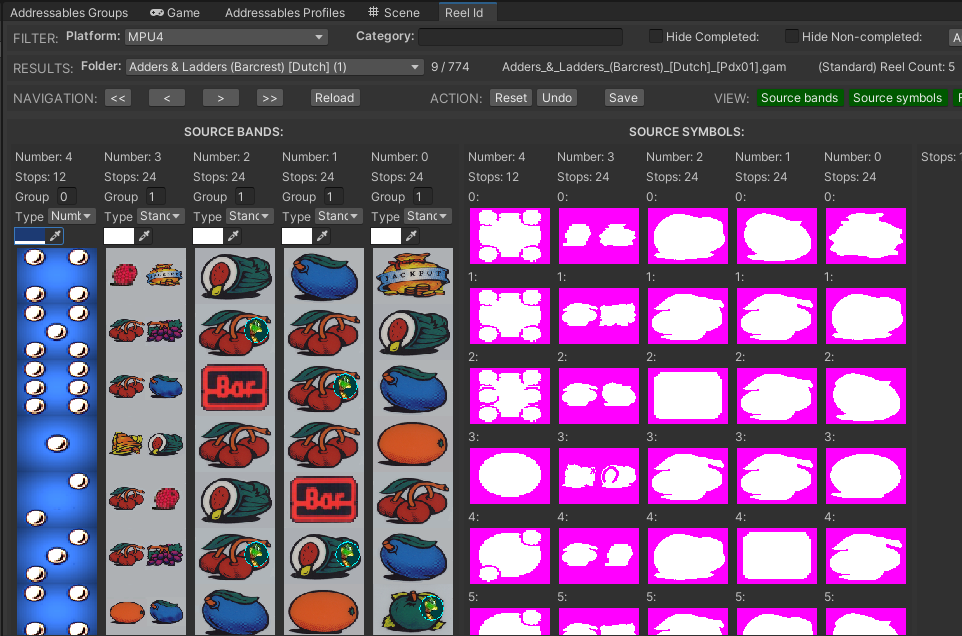Click symbol mask 4 in source symbols Number 0
The image size is (962, 636).
click(x=866, y=556)
